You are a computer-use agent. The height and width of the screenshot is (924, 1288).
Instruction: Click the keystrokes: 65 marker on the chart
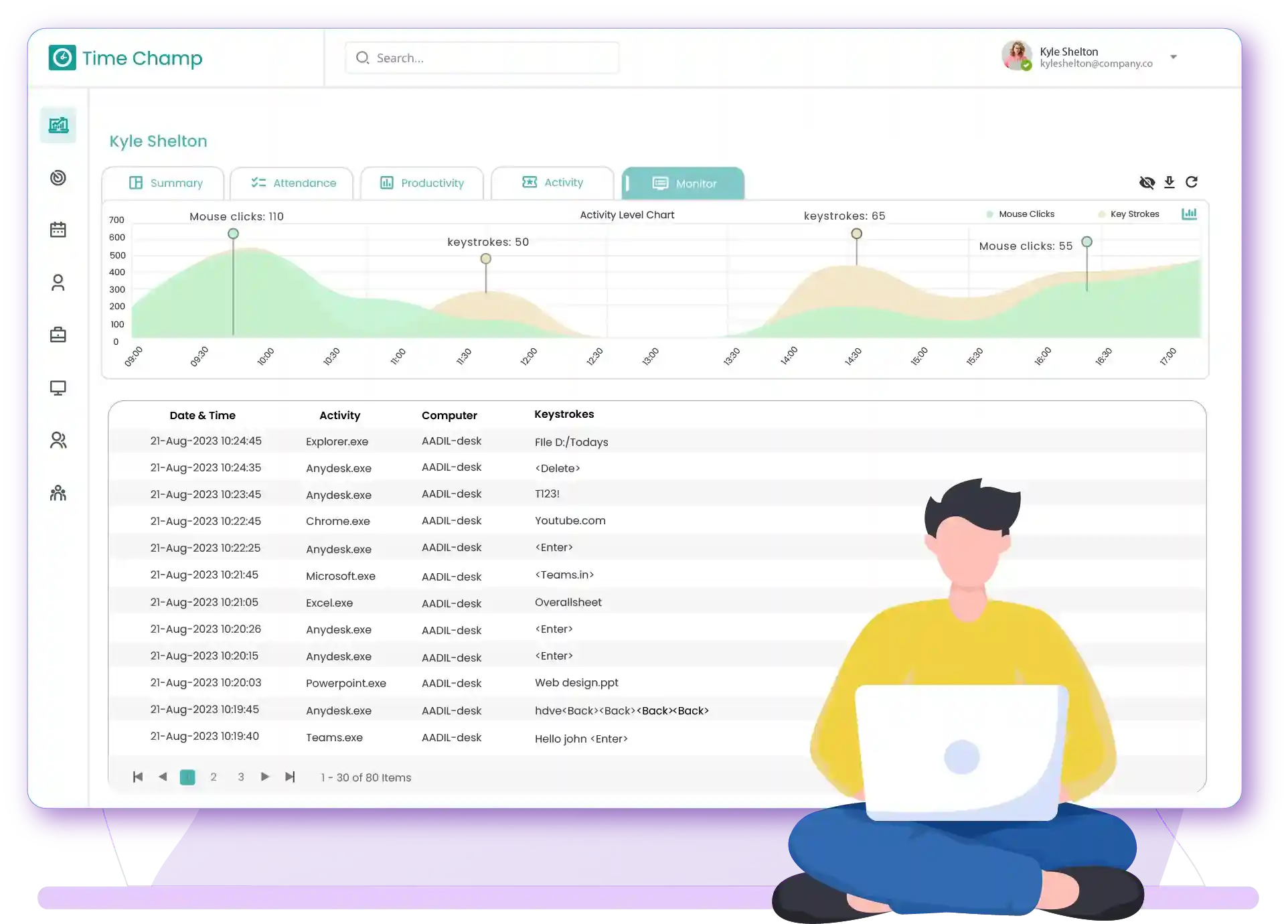tap(857, 233)
